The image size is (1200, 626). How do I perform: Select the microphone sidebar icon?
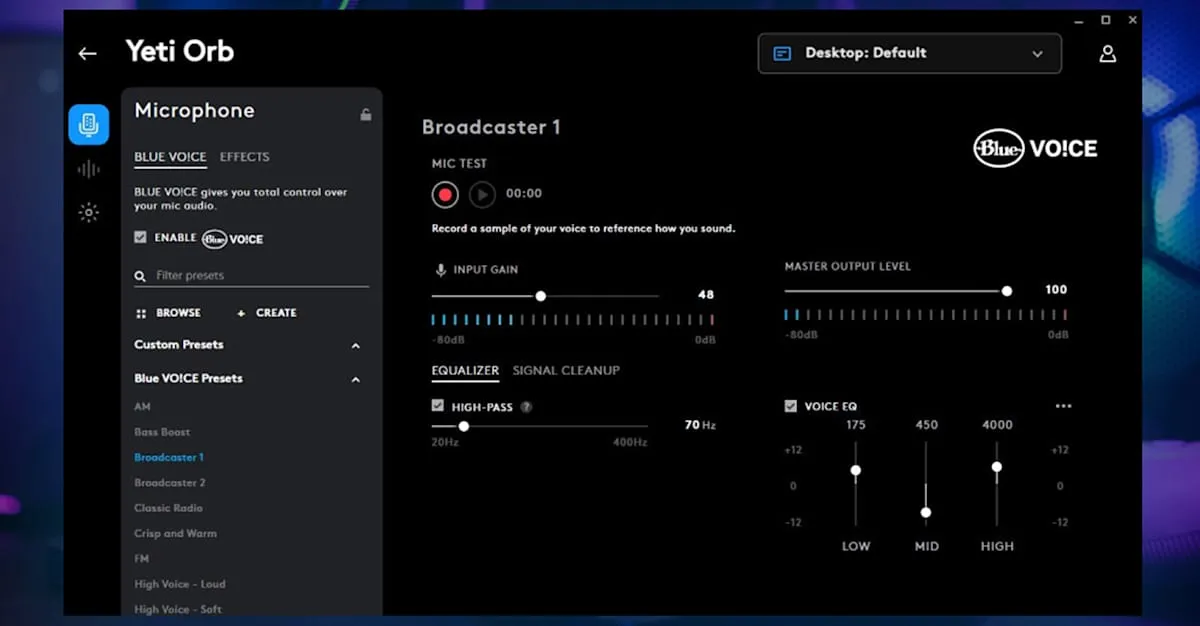pyautogui.click(x=89, y=124)
